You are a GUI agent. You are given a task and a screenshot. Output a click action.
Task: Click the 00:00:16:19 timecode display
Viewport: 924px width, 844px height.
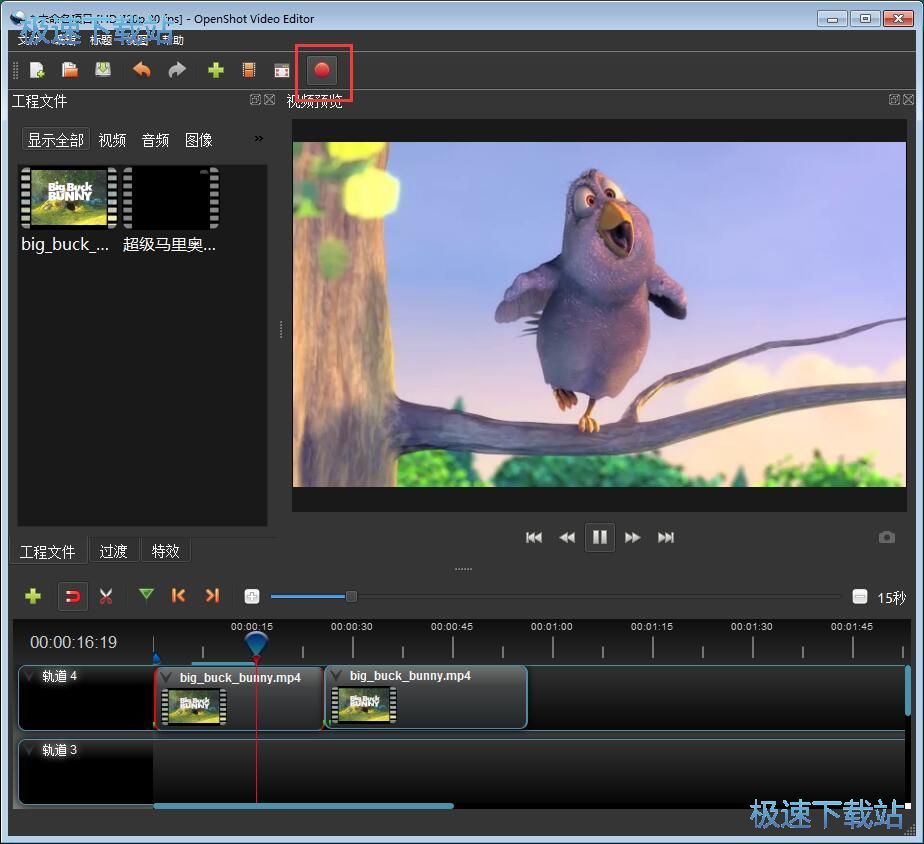[x=74, y=642]
